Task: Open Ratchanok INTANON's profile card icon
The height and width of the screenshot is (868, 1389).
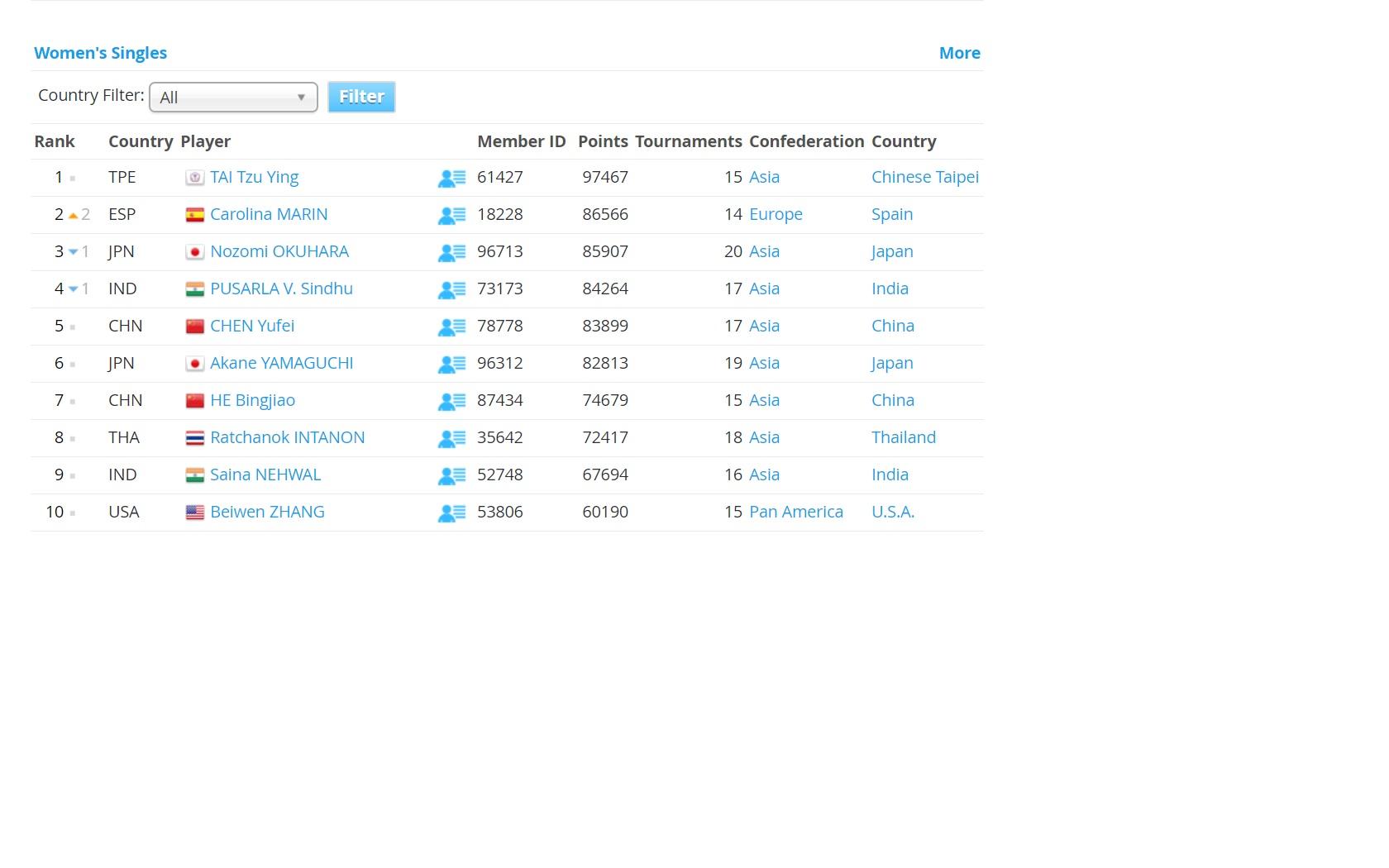Action: 451,439
